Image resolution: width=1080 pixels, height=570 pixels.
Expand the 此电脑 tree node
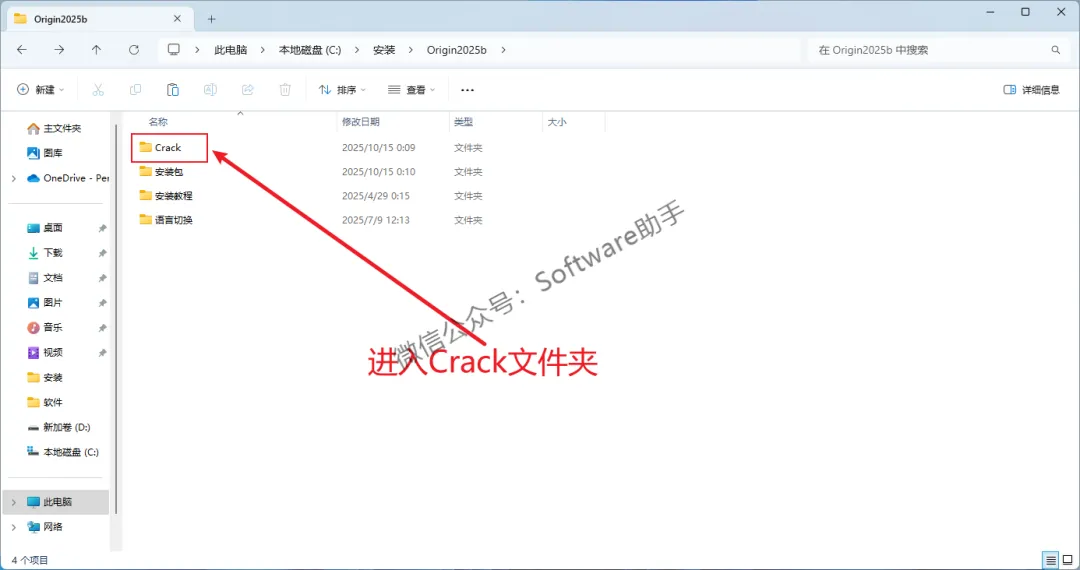click(14, 502)
